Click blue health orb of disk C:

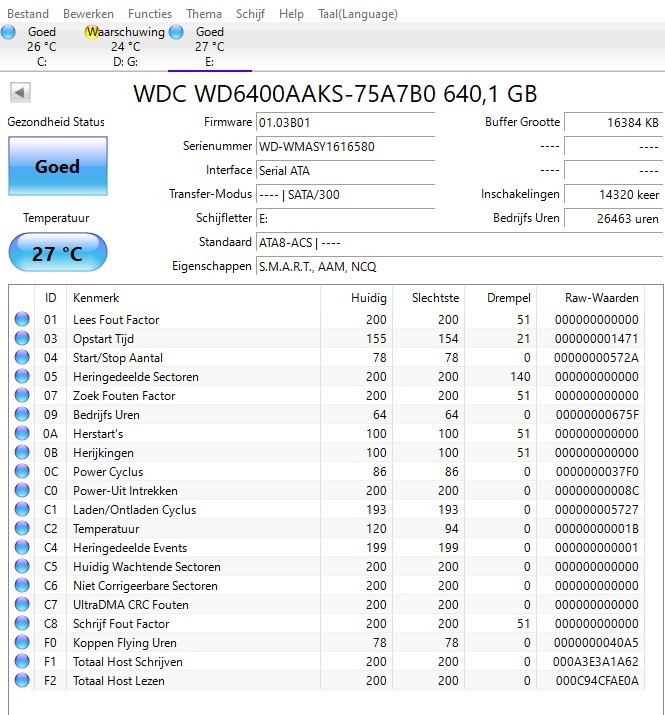pyautogui.click(x=8, y=32)
